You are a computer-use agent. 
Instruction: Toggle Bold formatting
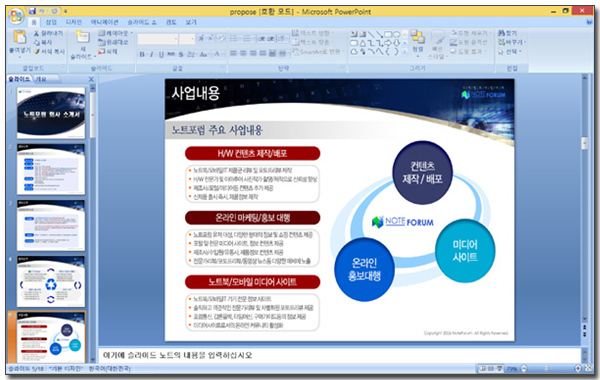(142, 54)
